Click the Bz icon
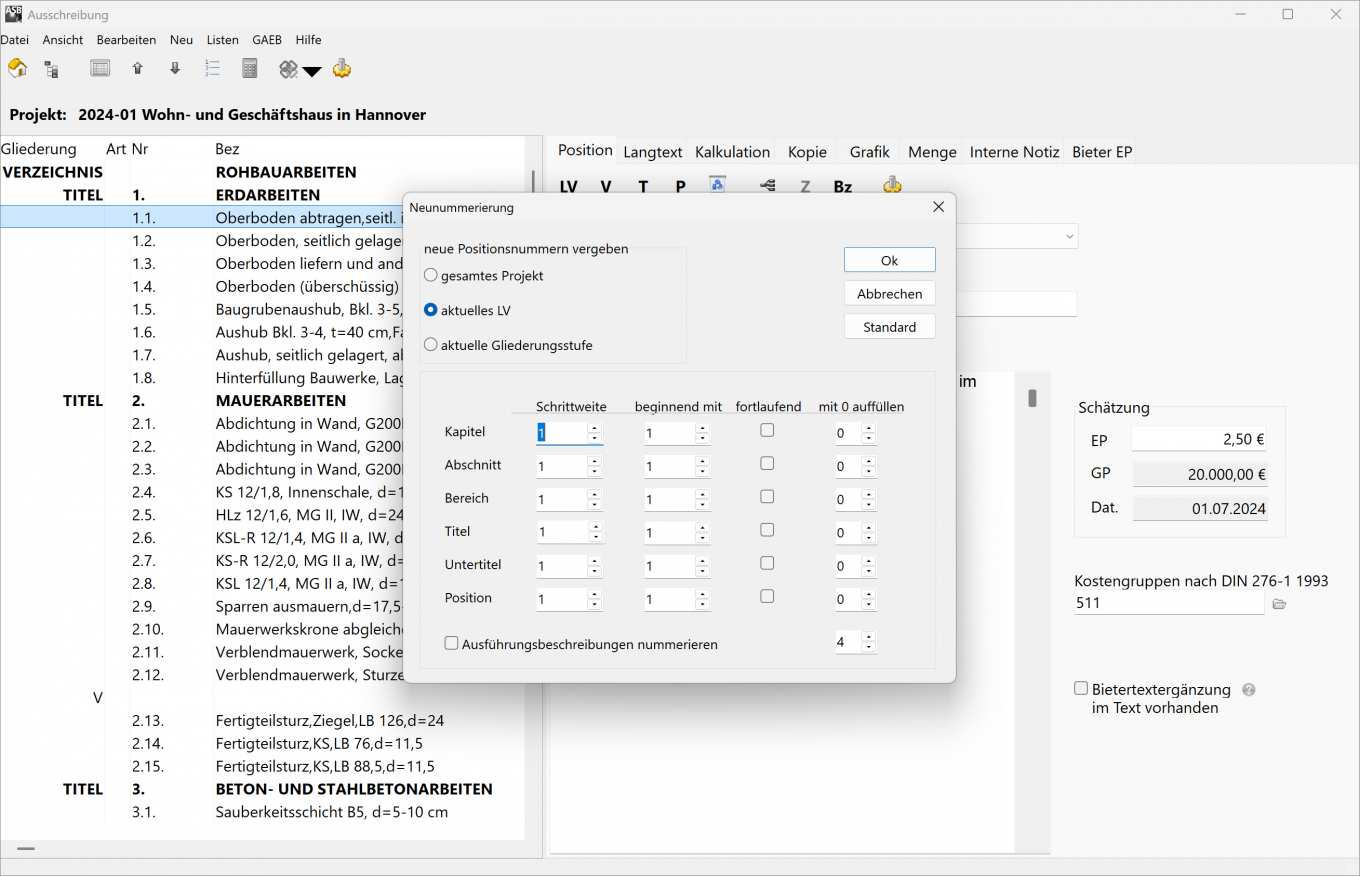 point(843,186)
